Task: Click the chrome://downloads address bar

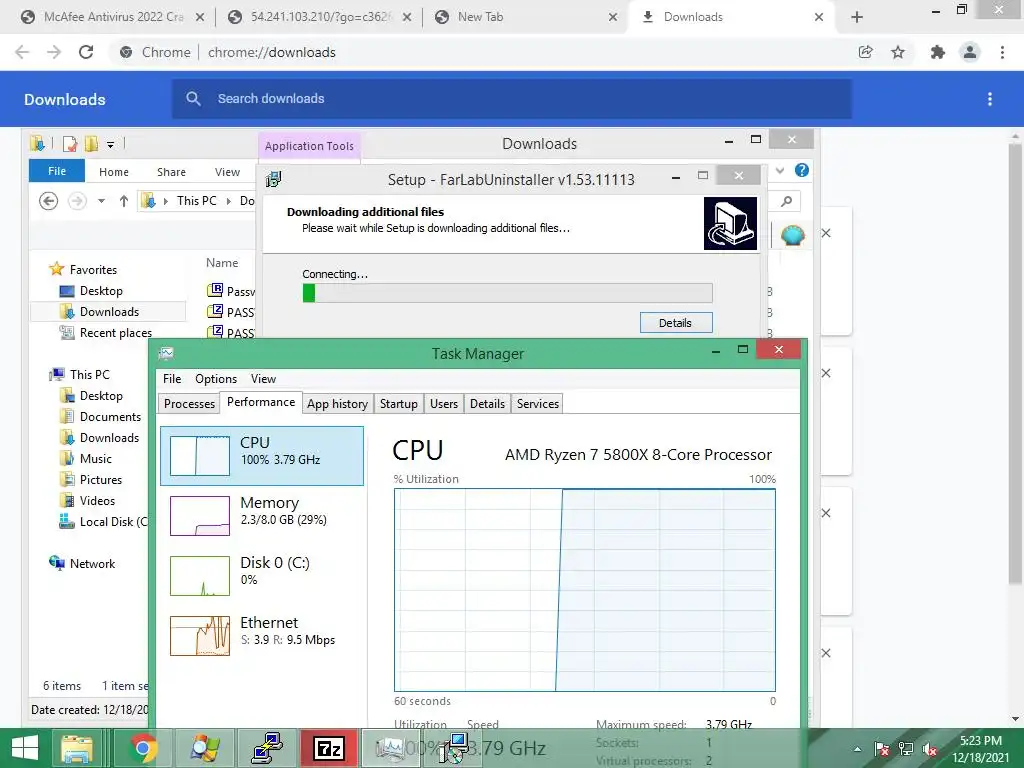Action: coord(272,52)
